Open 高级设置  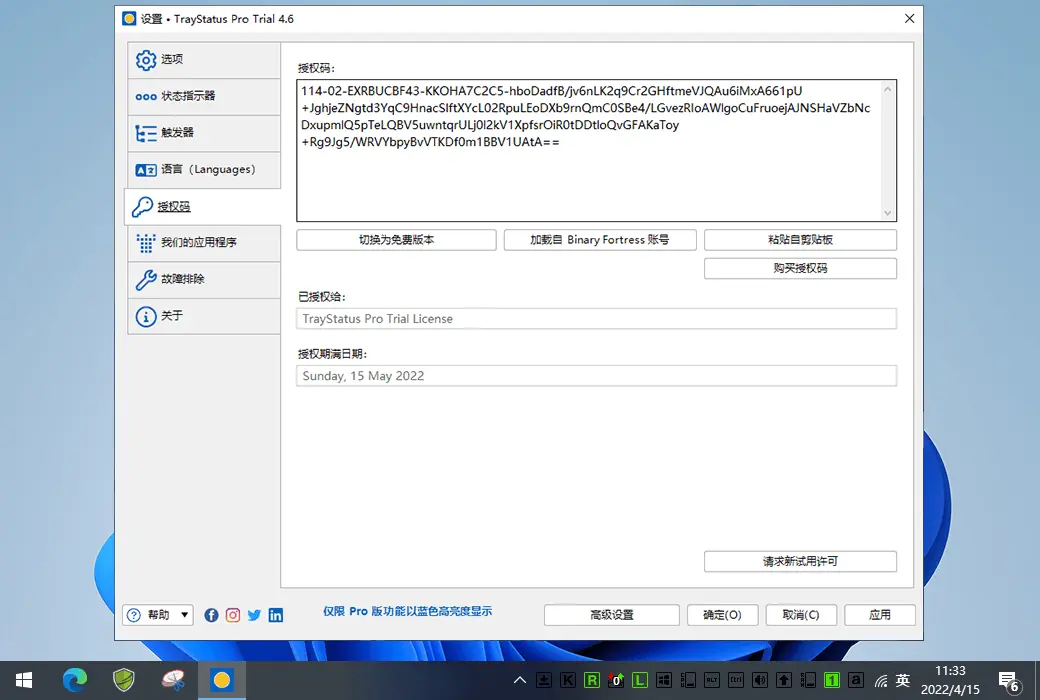point(612,615)
